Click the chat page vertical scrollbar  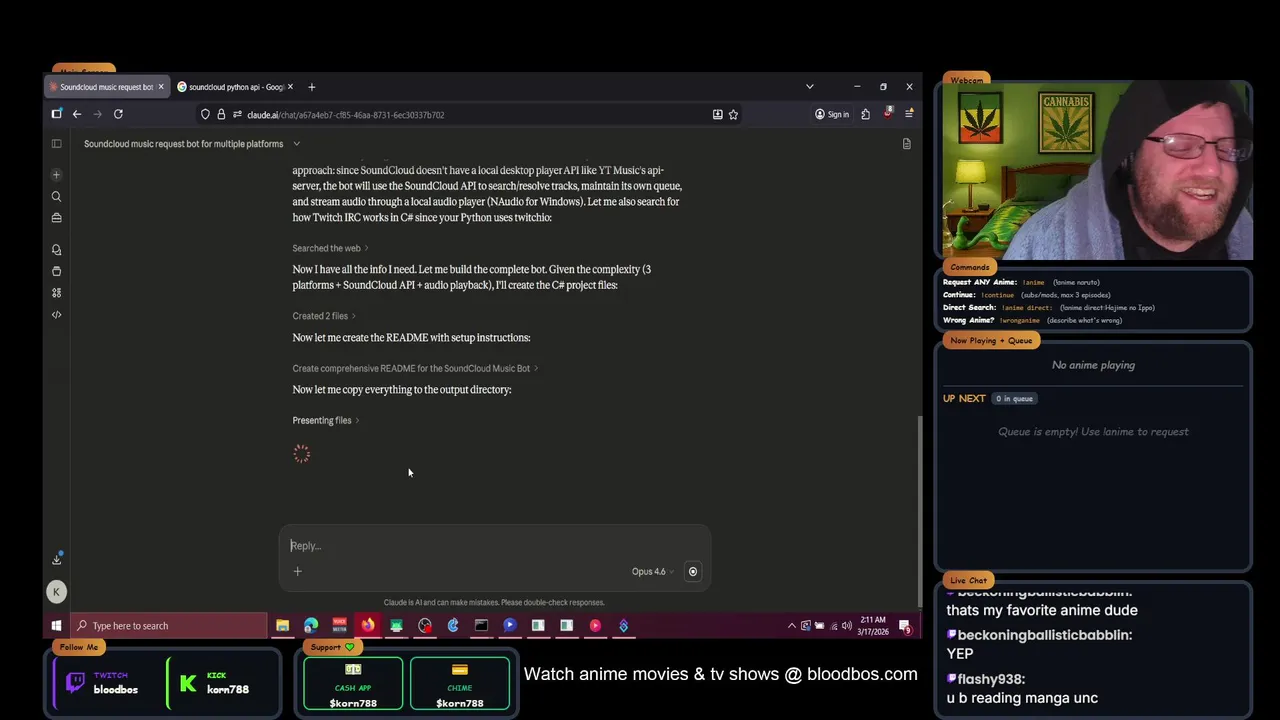[919, 510]
